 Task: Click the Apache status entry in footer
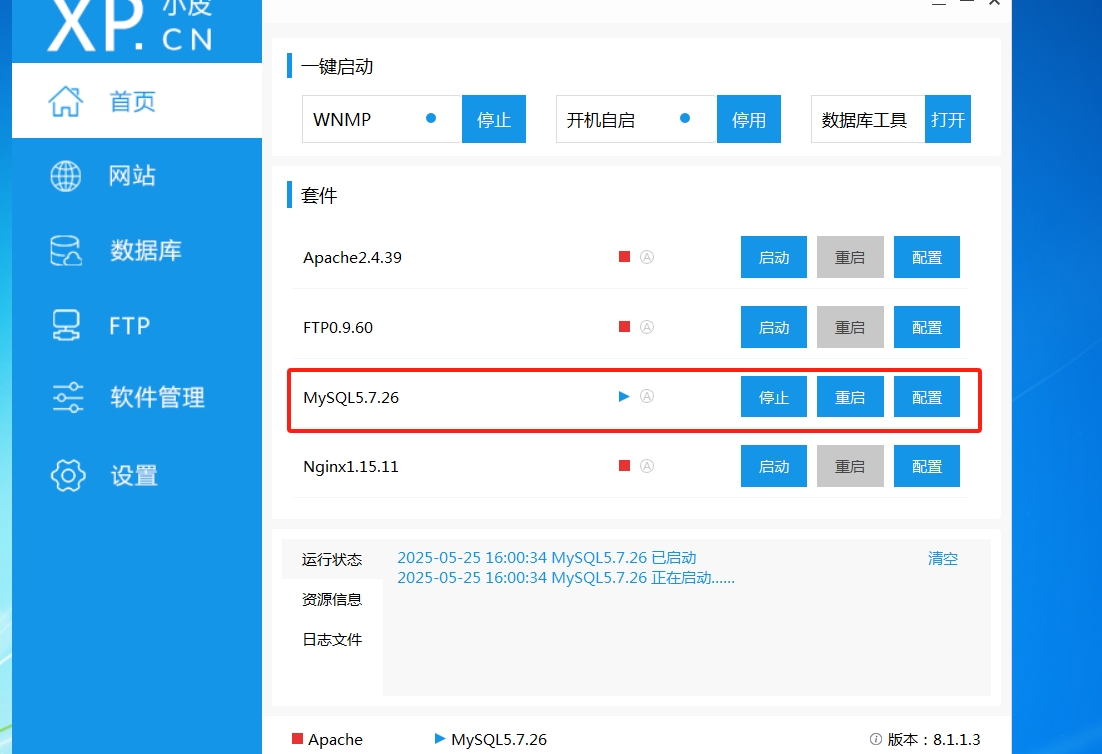click(328, 739)
